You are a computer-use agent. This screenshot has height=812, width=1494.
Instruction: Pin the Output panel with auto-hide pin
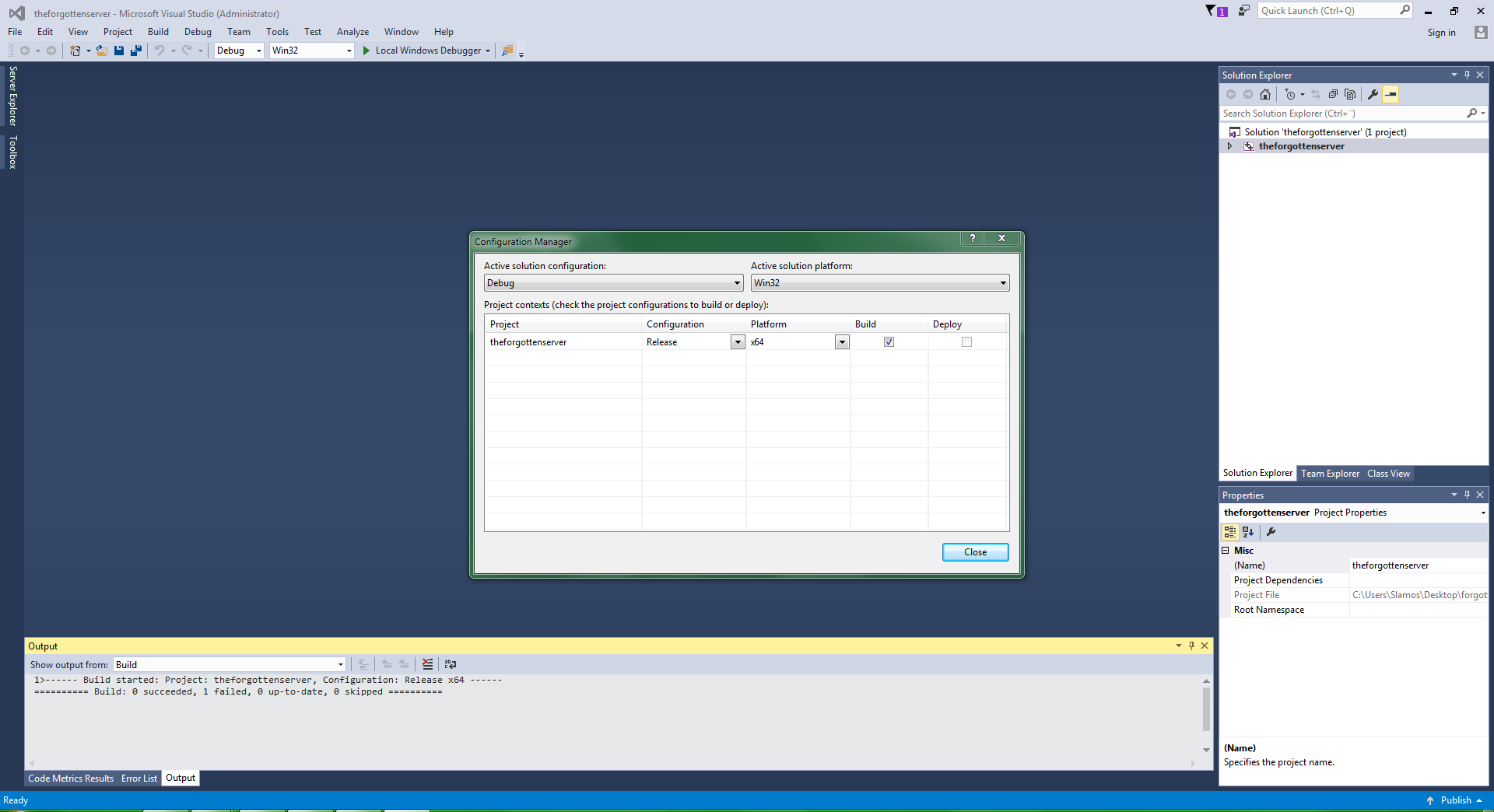click(1191, 646)
